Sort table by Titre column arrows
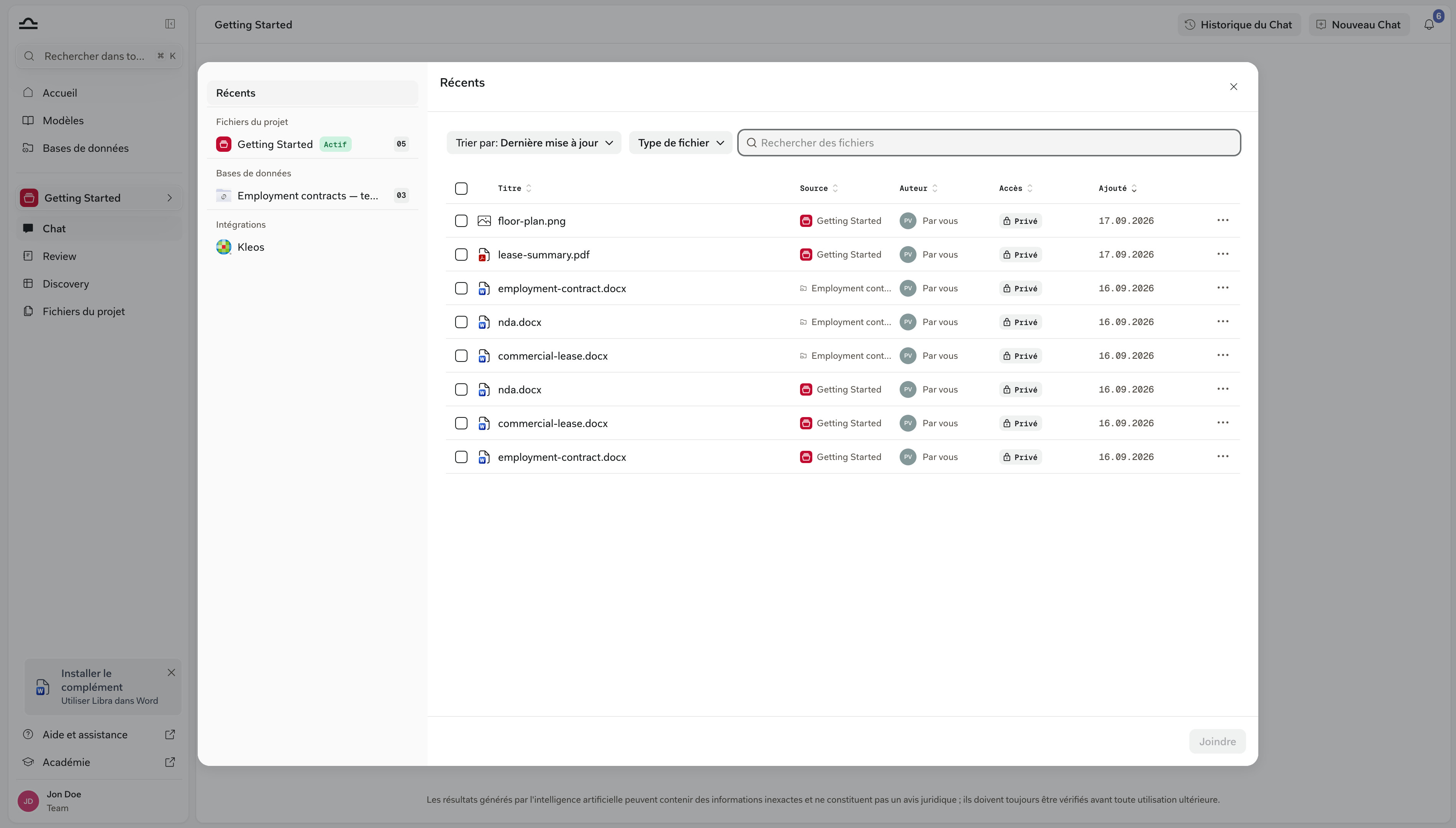The image size is (1456, 828). click(x=529, y=188)
